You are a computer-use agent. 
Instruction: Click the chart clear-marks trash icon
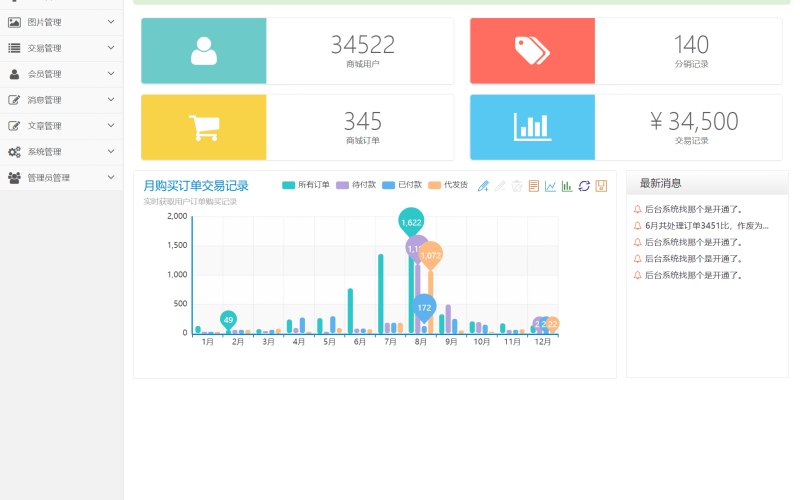point(517,186)
